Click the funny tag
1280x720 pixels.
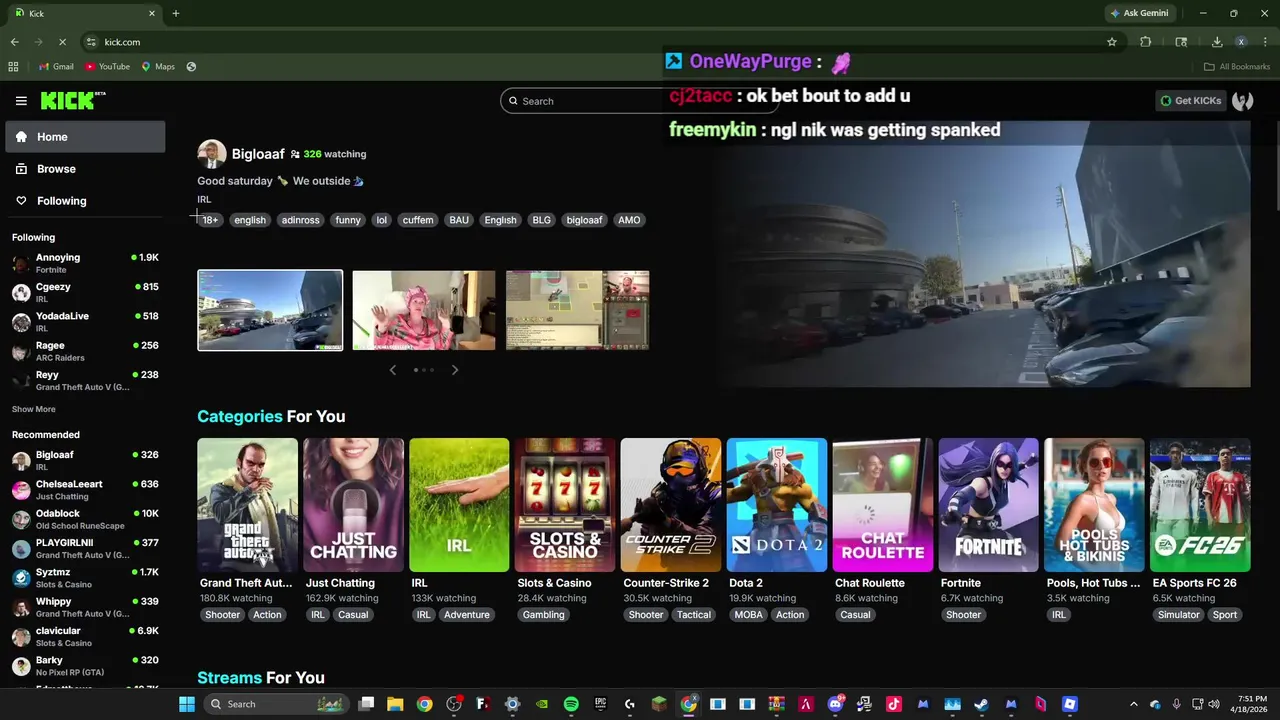click(348, 220)
